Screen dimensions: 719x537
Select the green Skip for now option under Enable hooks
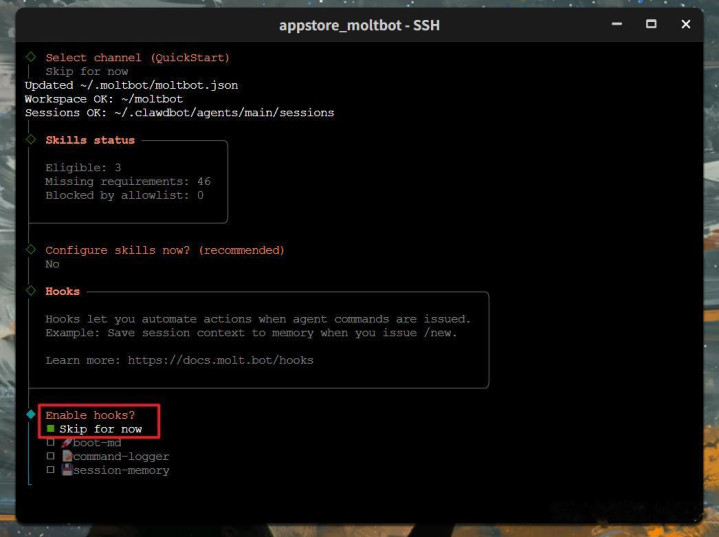[100, 429]
